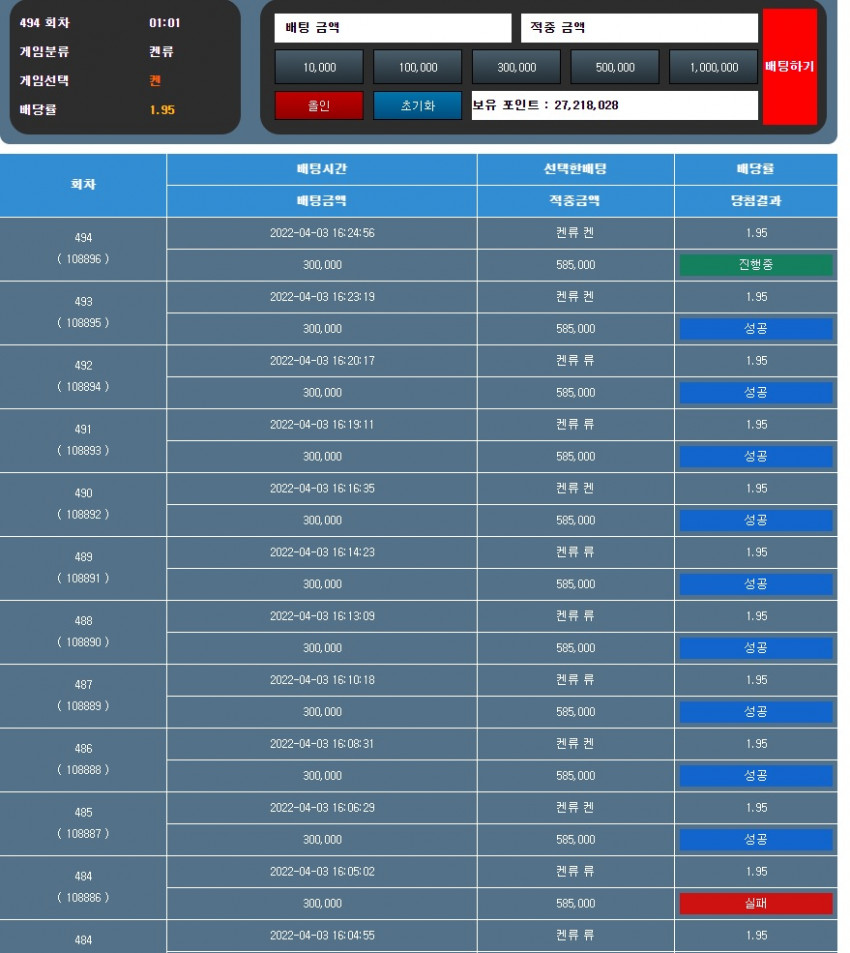
Task: Select the timestamp 2022-04-03 16:13:09
Action: (x=322, y=616)
